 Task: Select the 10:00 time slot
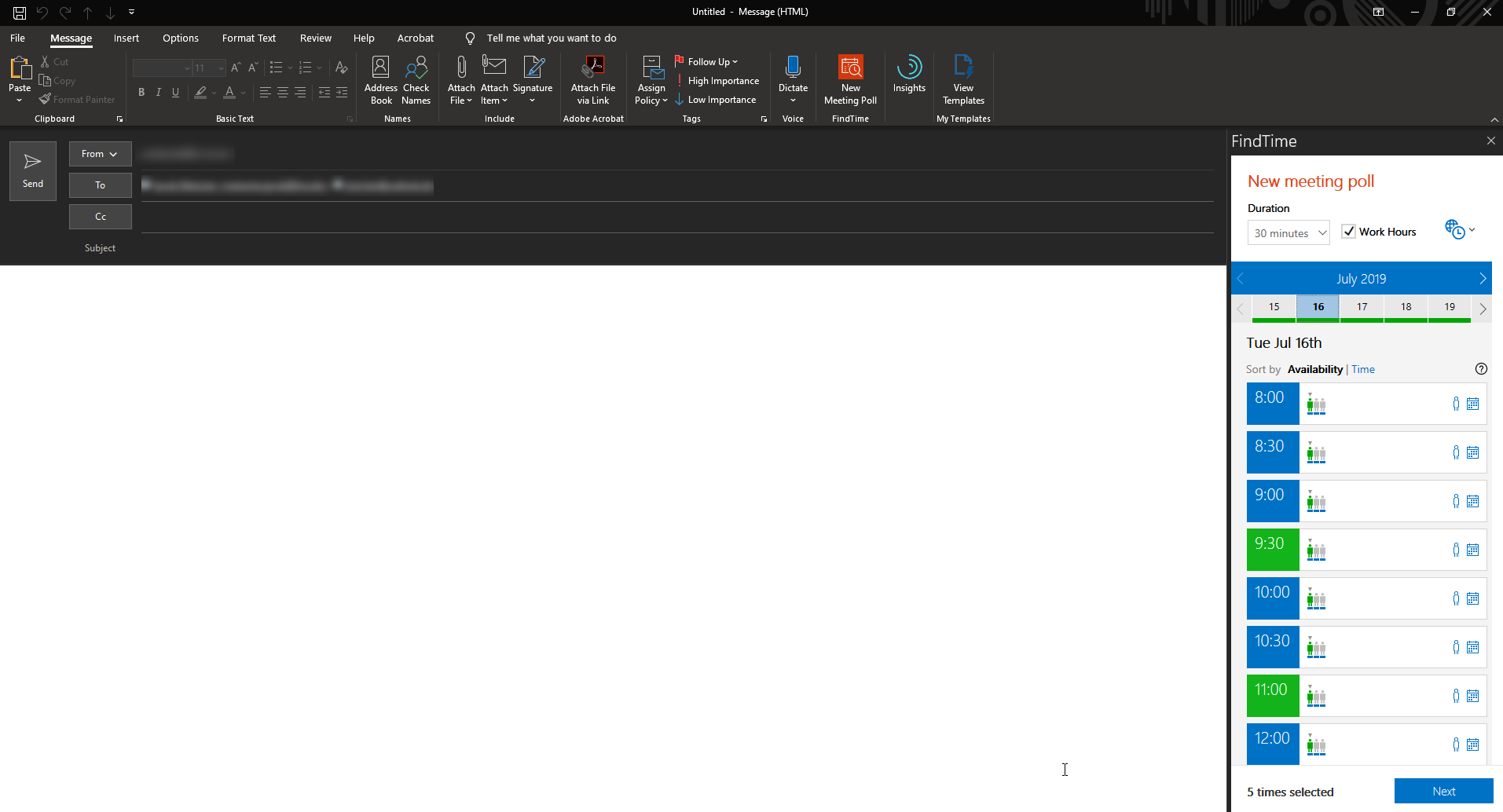click(x=1273, y=598)
